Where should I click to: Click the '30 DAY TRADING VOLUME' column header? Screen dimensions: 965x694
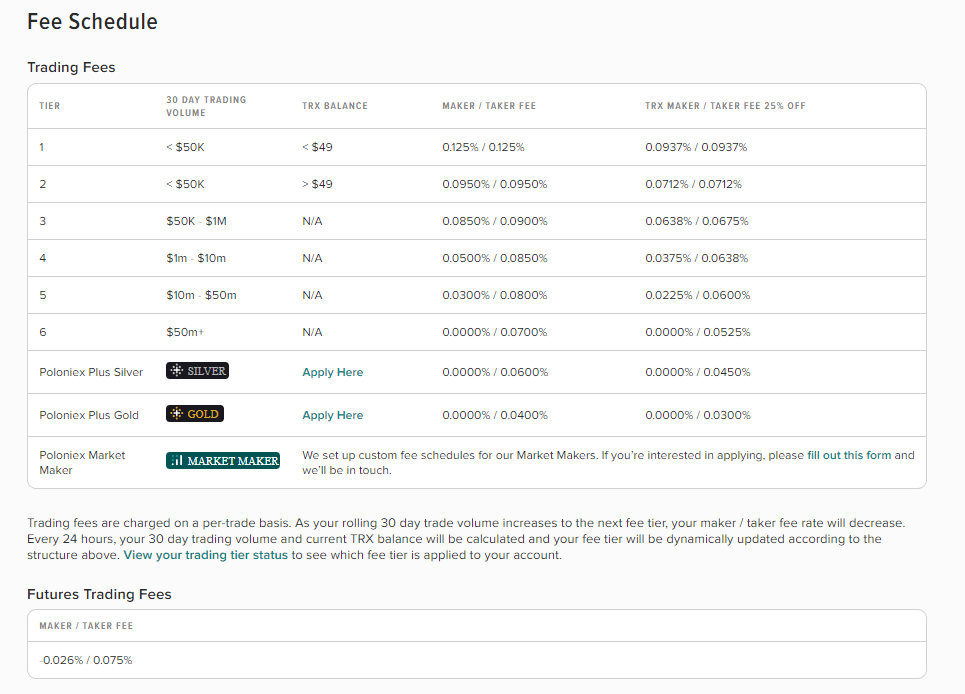[x=206, y=106]
